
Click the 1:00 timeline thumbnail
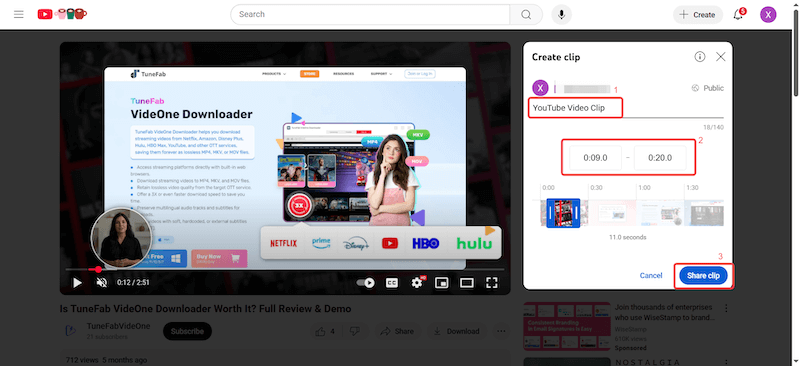pos(660,212)
